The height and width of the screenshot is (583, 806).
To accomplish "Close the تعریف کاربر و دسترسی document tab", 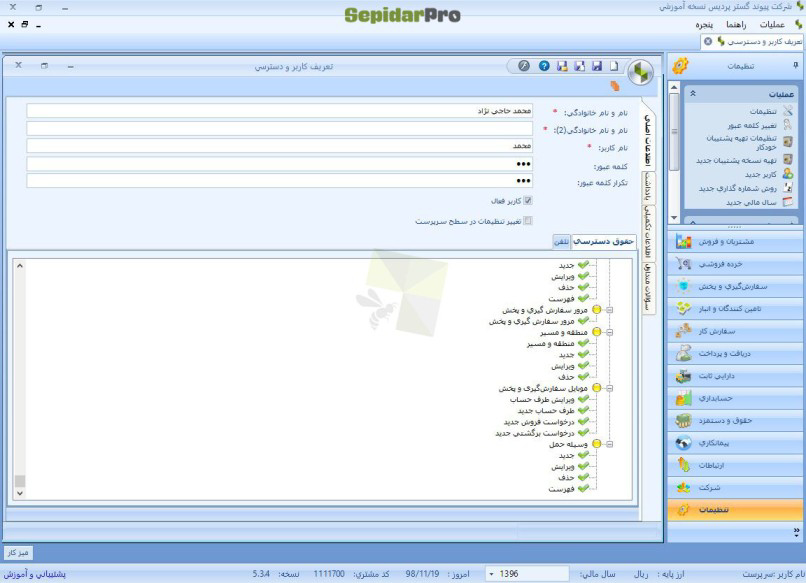I will pyautogui.click(x=708, y=41).
